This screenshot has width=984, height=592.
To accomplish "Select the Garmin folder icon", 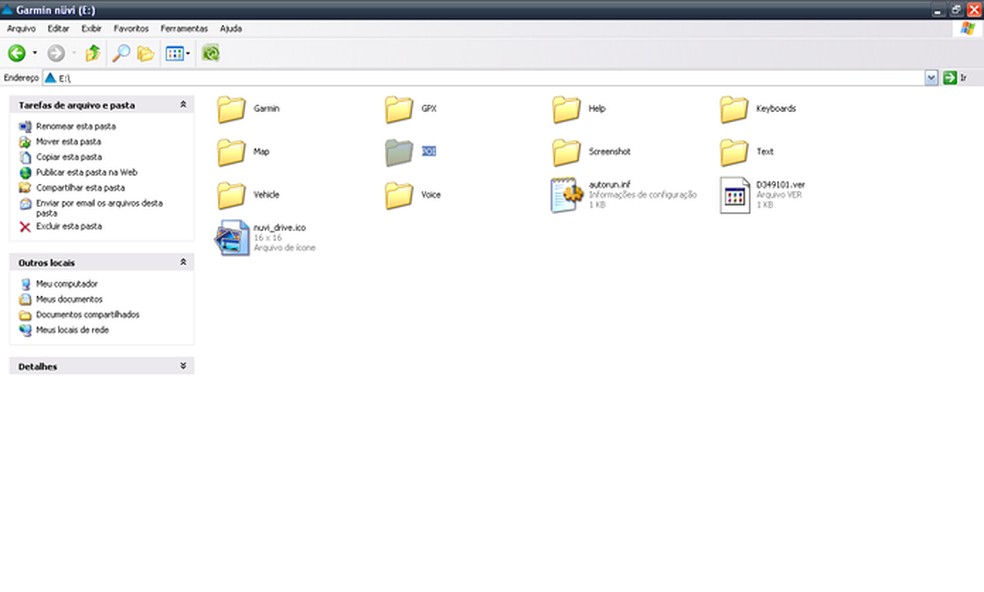I will 232,109.
